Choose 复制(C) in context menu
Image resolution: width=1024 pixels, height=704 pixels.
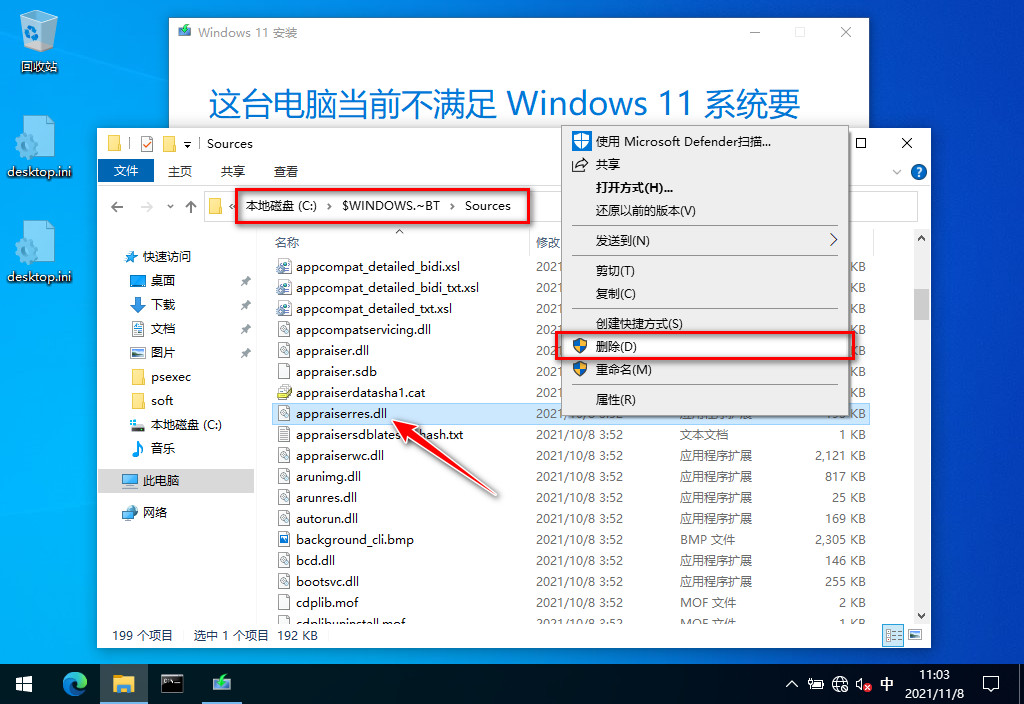(x=705, y=294)
